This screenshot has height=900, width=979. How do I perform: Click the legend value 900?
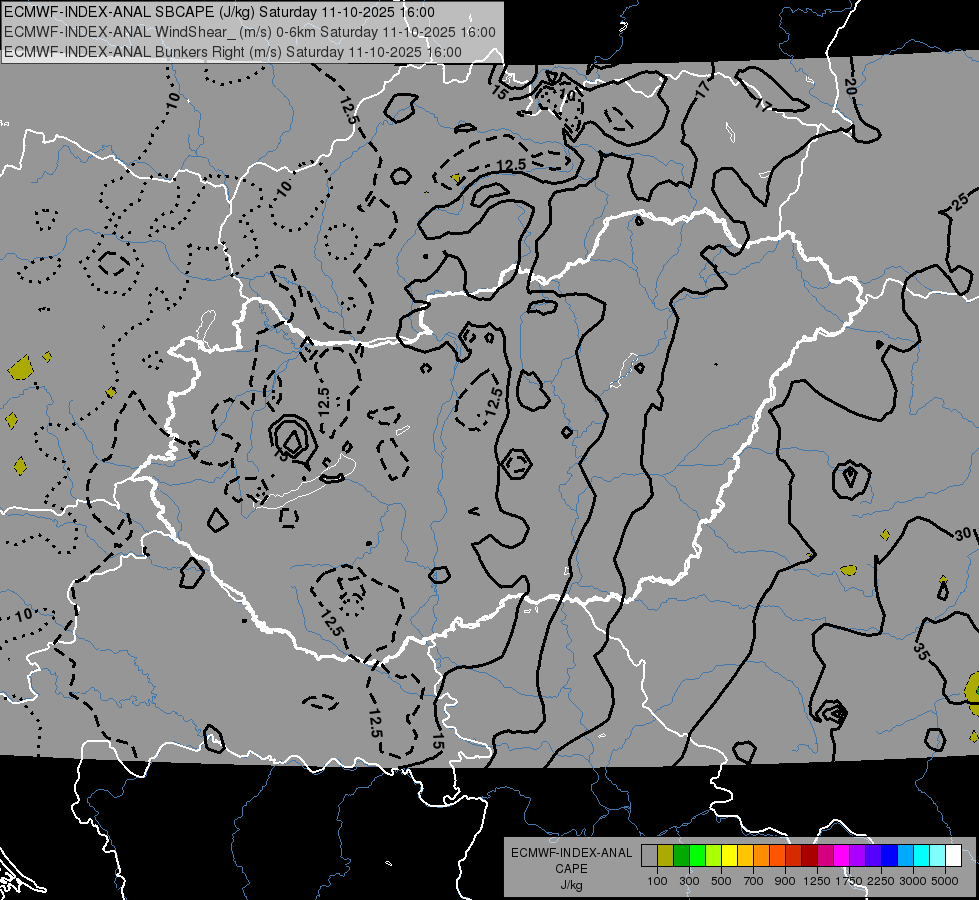785,881
